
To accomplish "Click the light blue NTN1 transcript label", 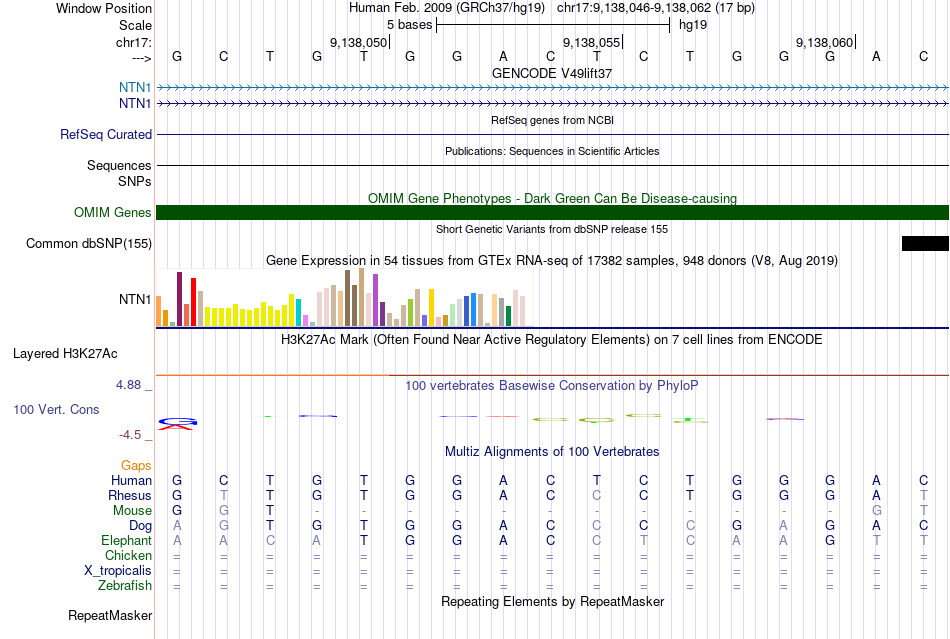I will click(x=135, y=88).
